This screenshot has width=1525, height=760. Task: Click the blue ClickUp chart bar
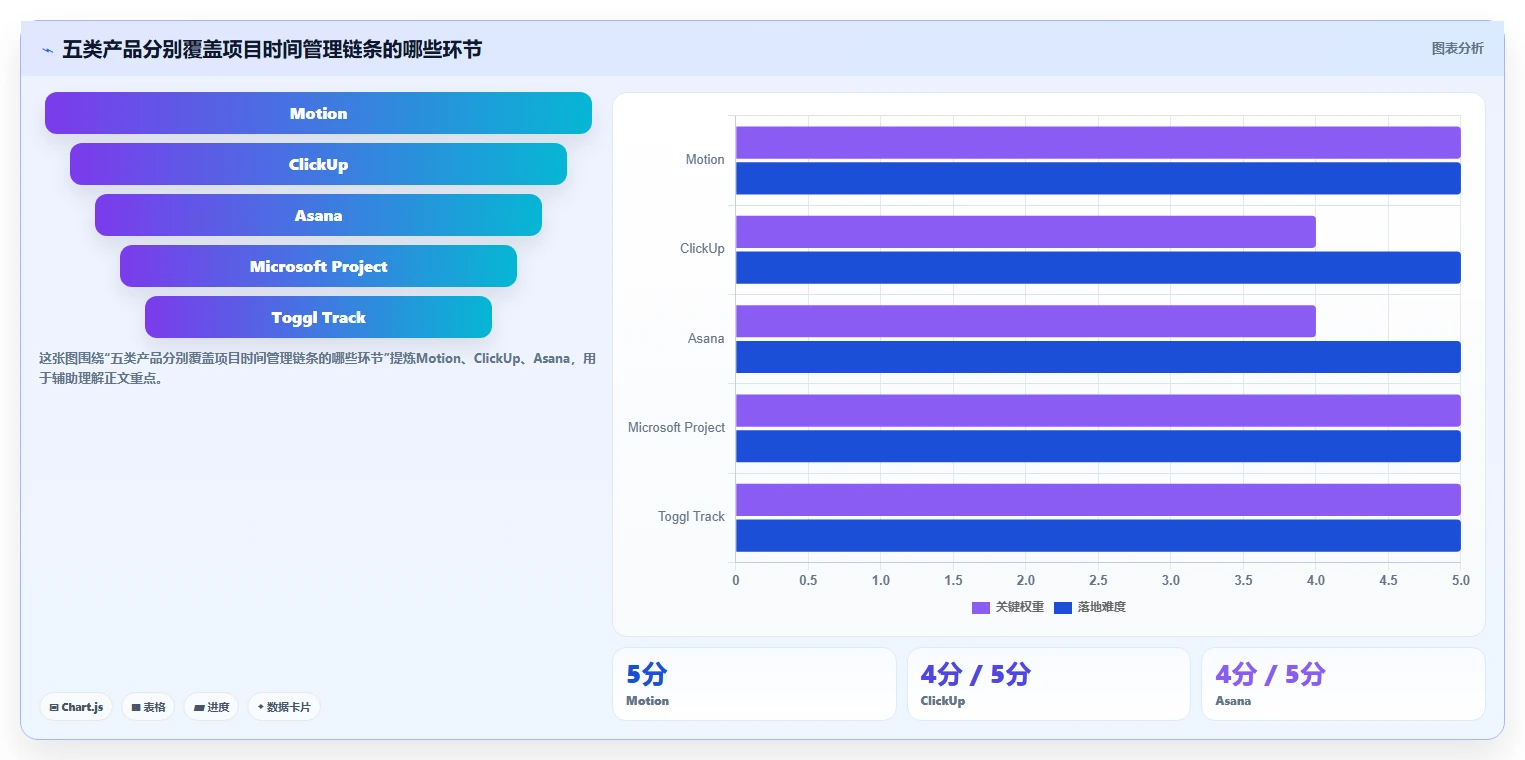[x=1098, y=267]
